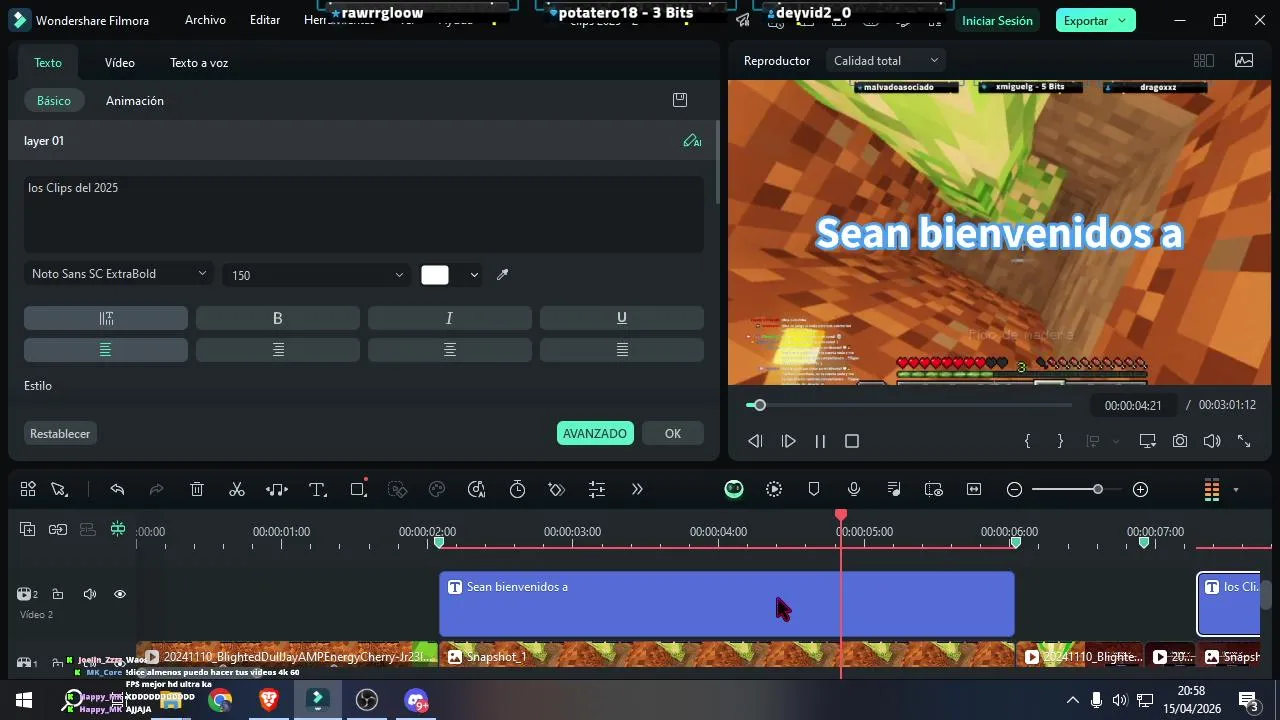Open the Animación sub-tab
Image resolution: width=1280 pixels, height=720 pixels.
point(135,101)
